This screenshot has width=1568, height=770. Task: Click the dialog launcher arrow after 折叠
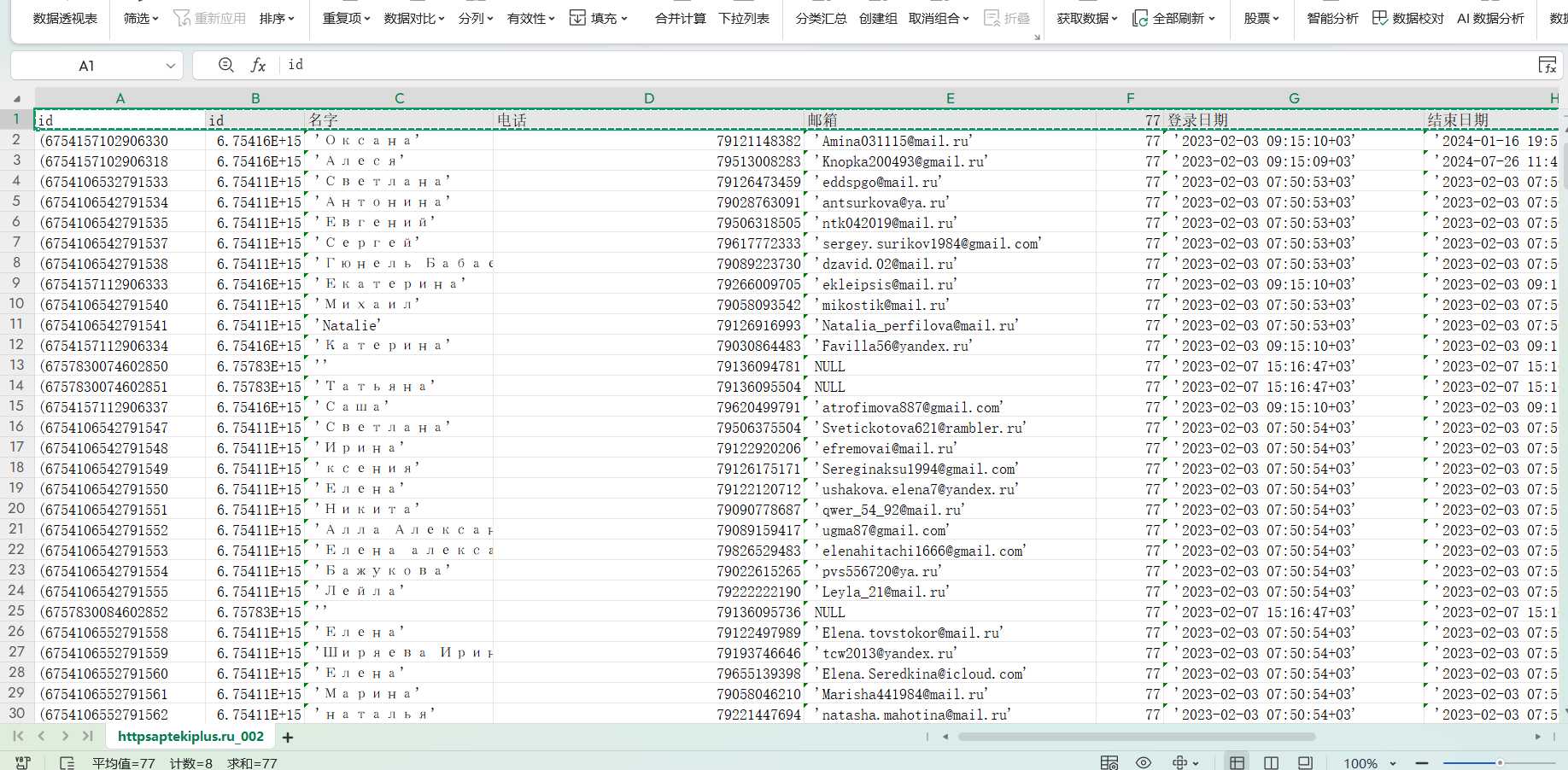(x=1037, y=37)
